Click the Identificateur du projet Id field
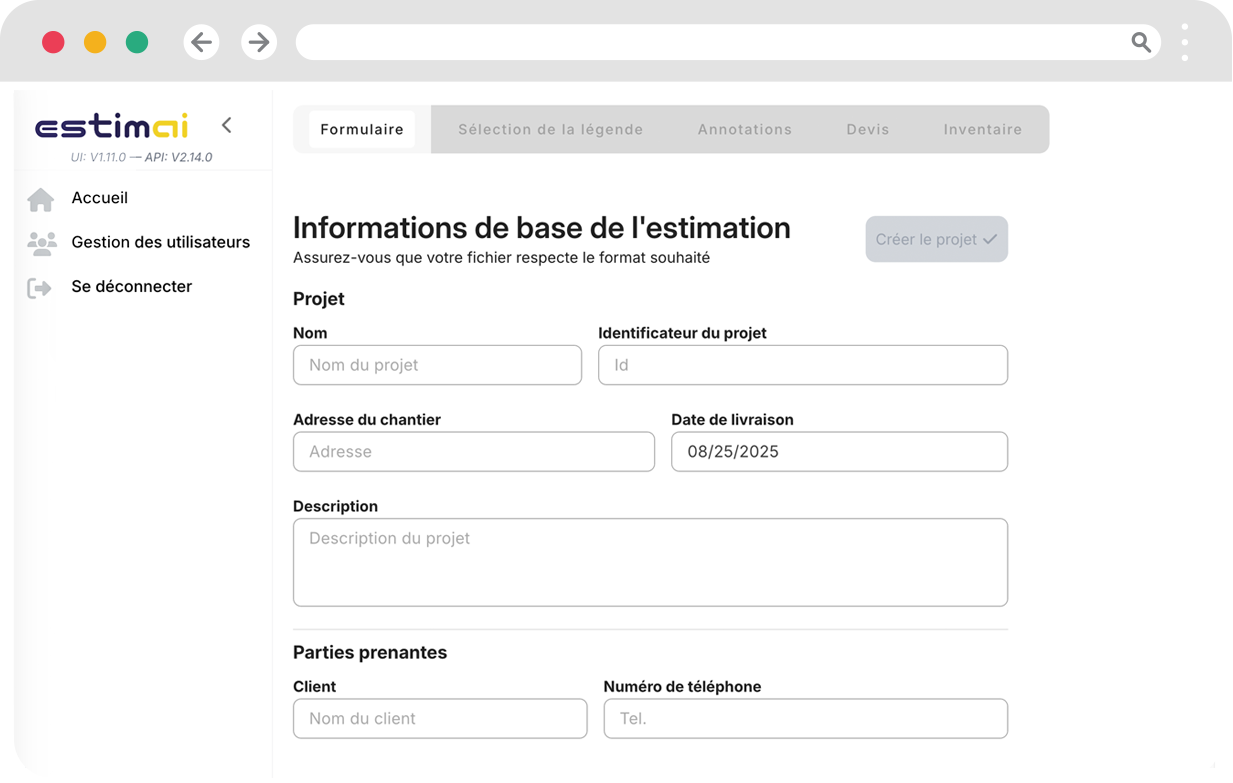 click(803, 365)
